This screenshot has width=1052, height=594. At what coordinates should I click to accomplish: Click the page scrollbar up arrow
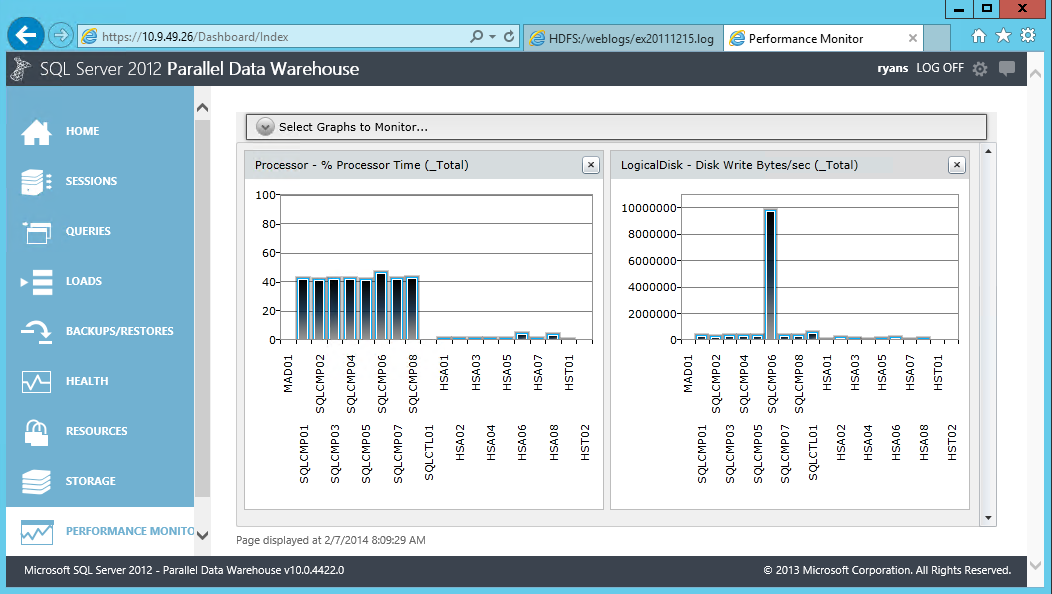tap(1035, 72)
